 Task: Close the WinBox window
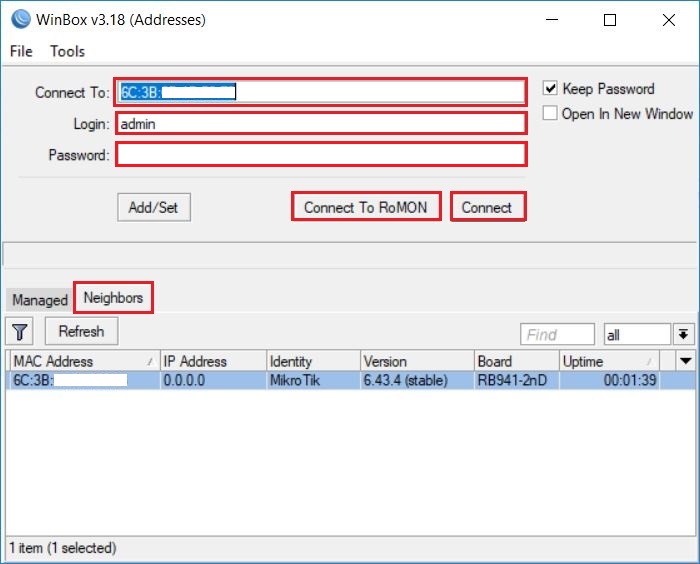tap(669, 20)
